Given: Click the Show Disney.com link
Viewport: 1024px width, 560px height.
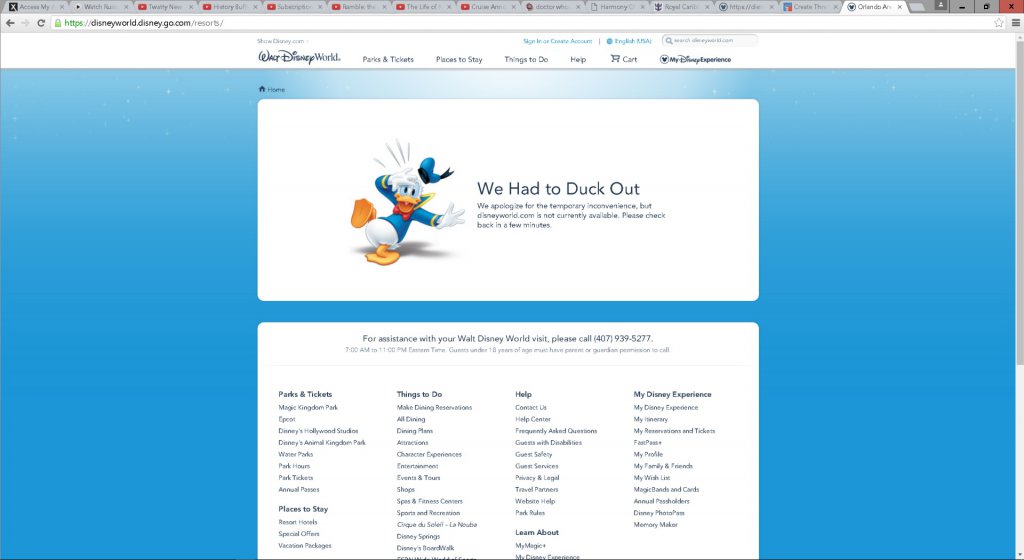Looking at the screenshot, I should (x=281, y=41).
